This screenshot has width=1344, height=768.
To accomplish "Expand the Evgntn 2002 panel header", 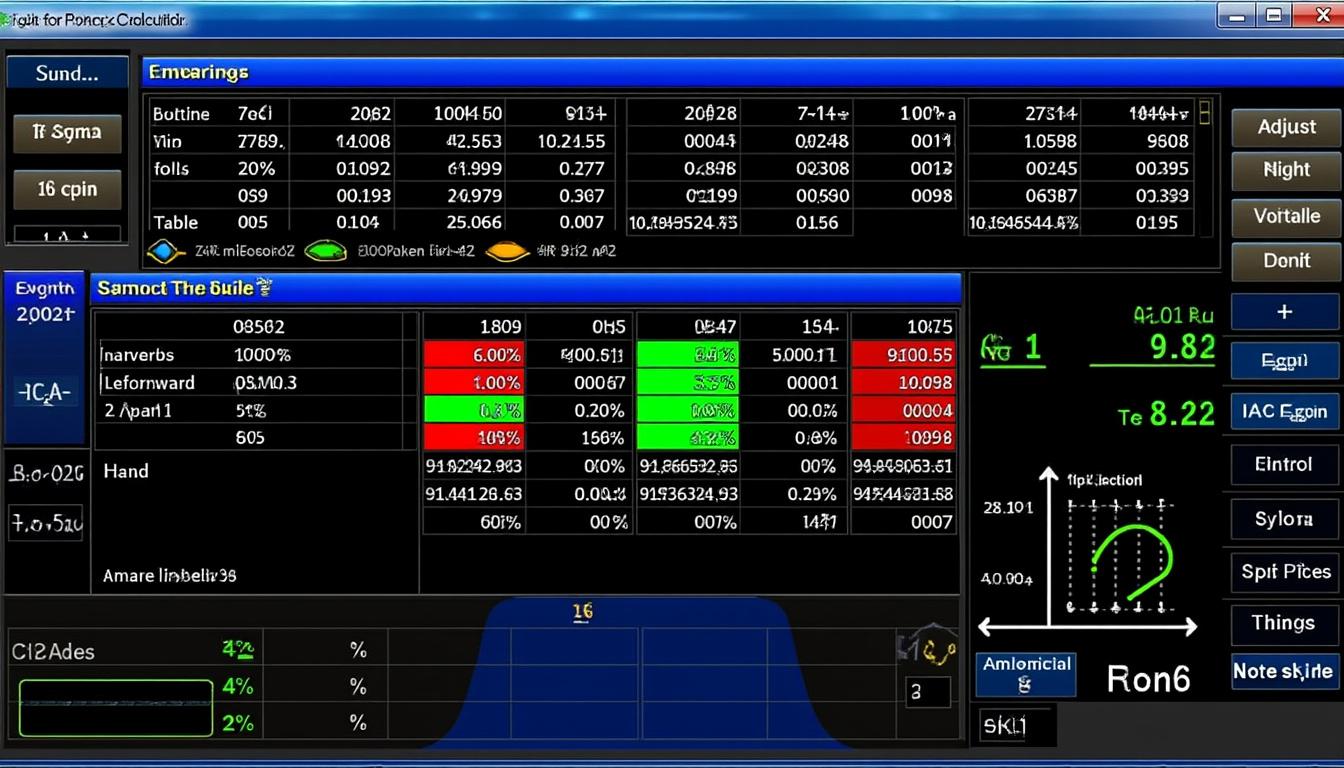I will 45,300.
